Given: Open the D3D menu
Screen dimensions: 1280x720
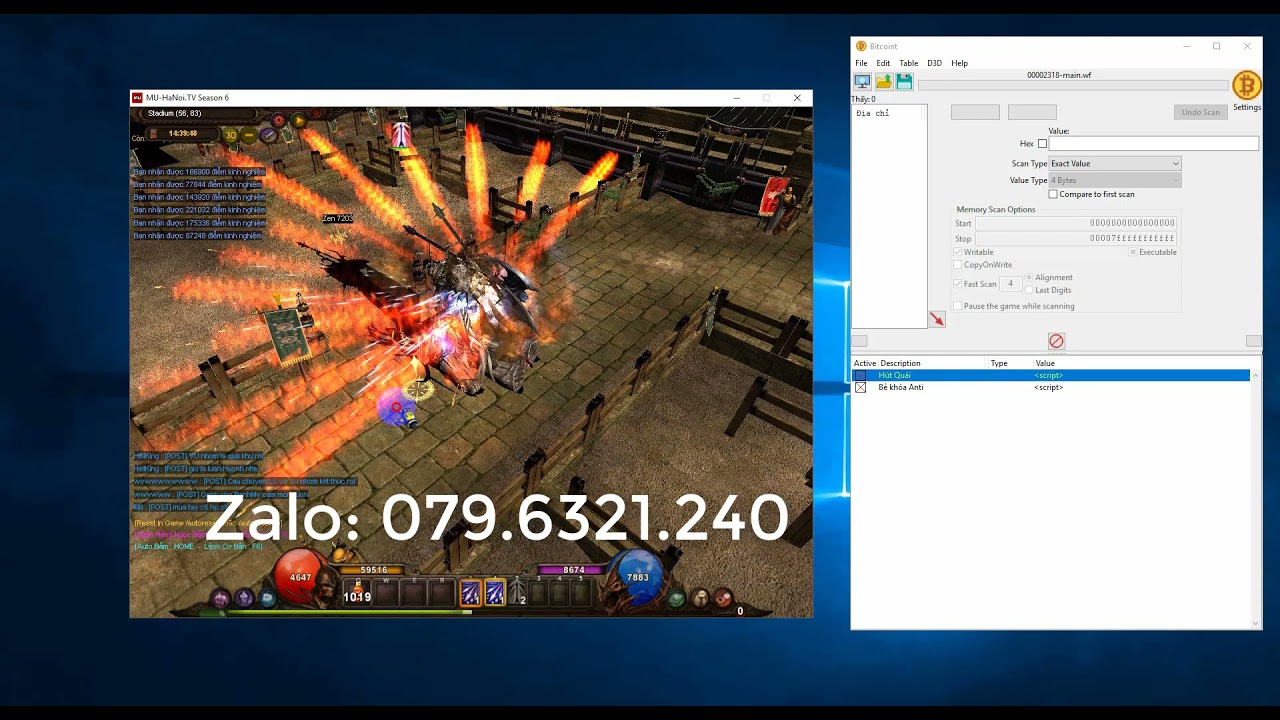Looking at the screenshot, I should click(x=934, y=63).
